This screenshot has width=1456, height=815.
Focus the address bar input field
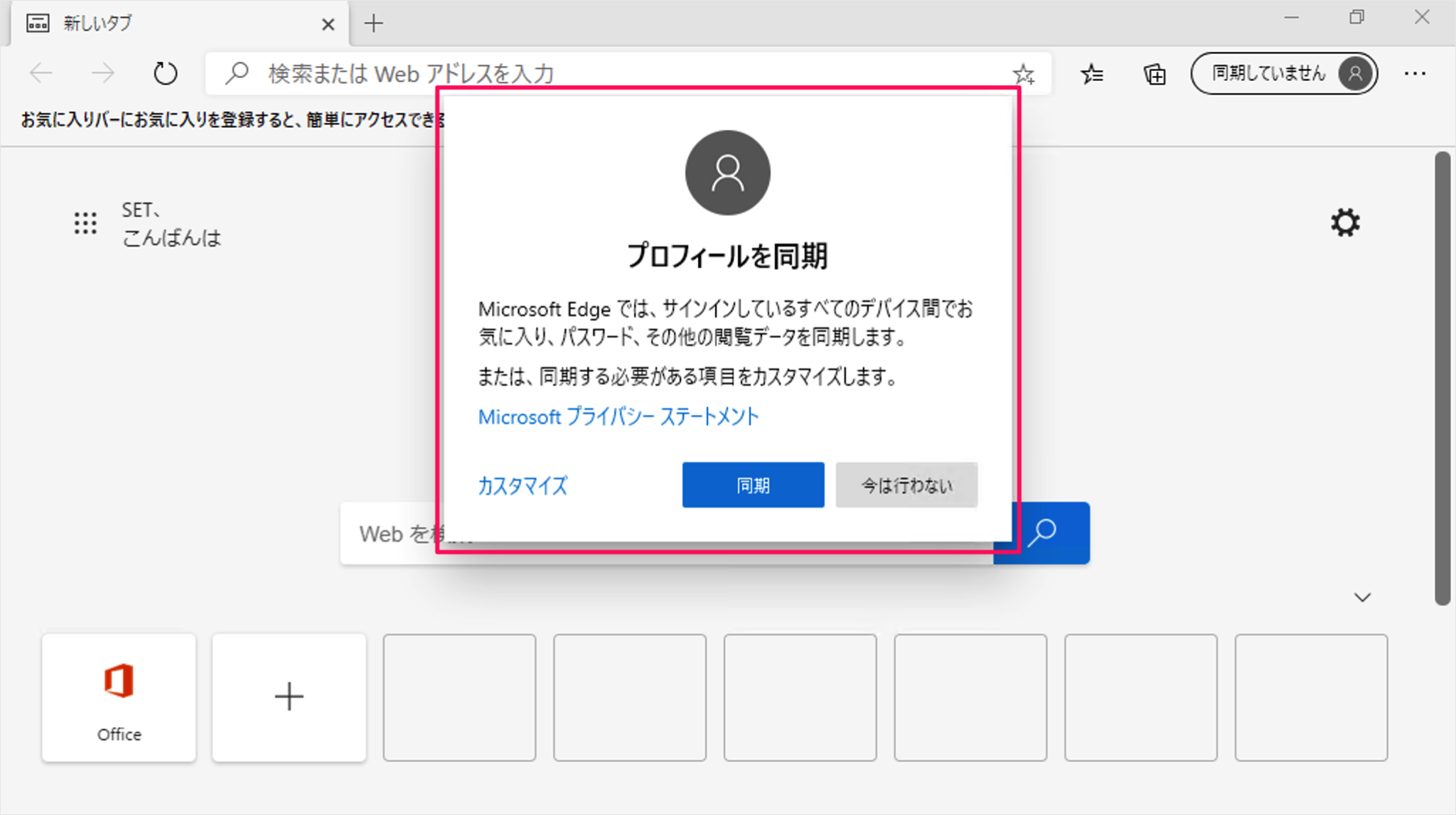[x=628, y=73]
